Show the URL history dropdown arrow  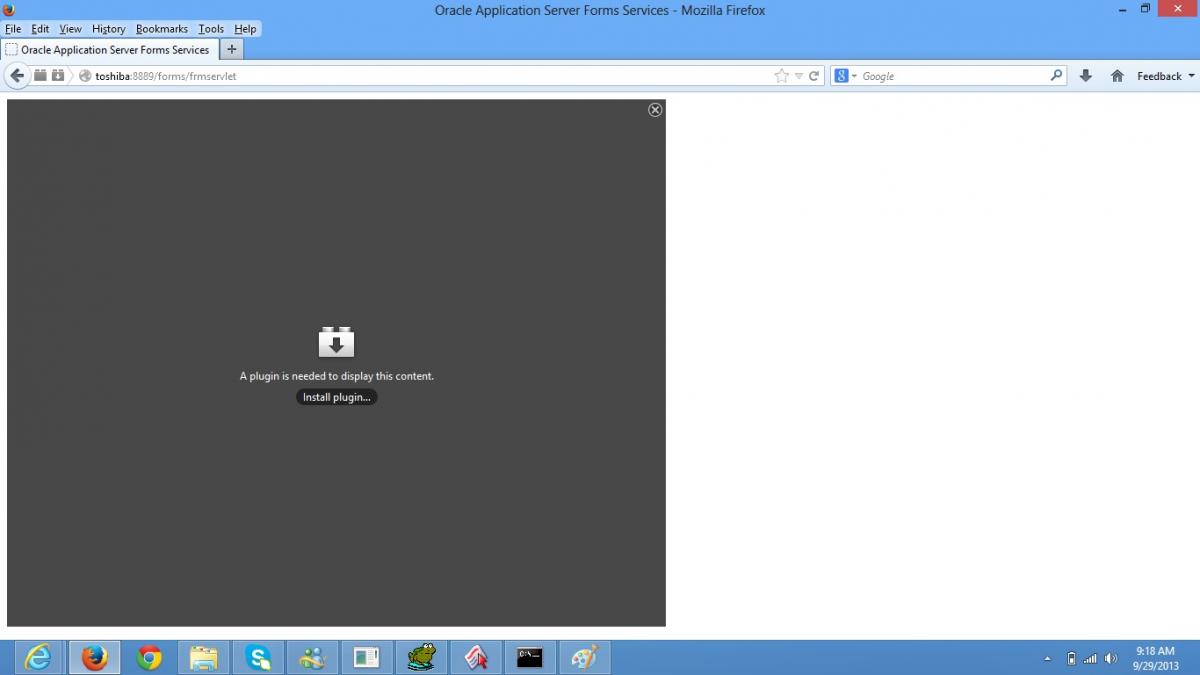coord(798,76)
